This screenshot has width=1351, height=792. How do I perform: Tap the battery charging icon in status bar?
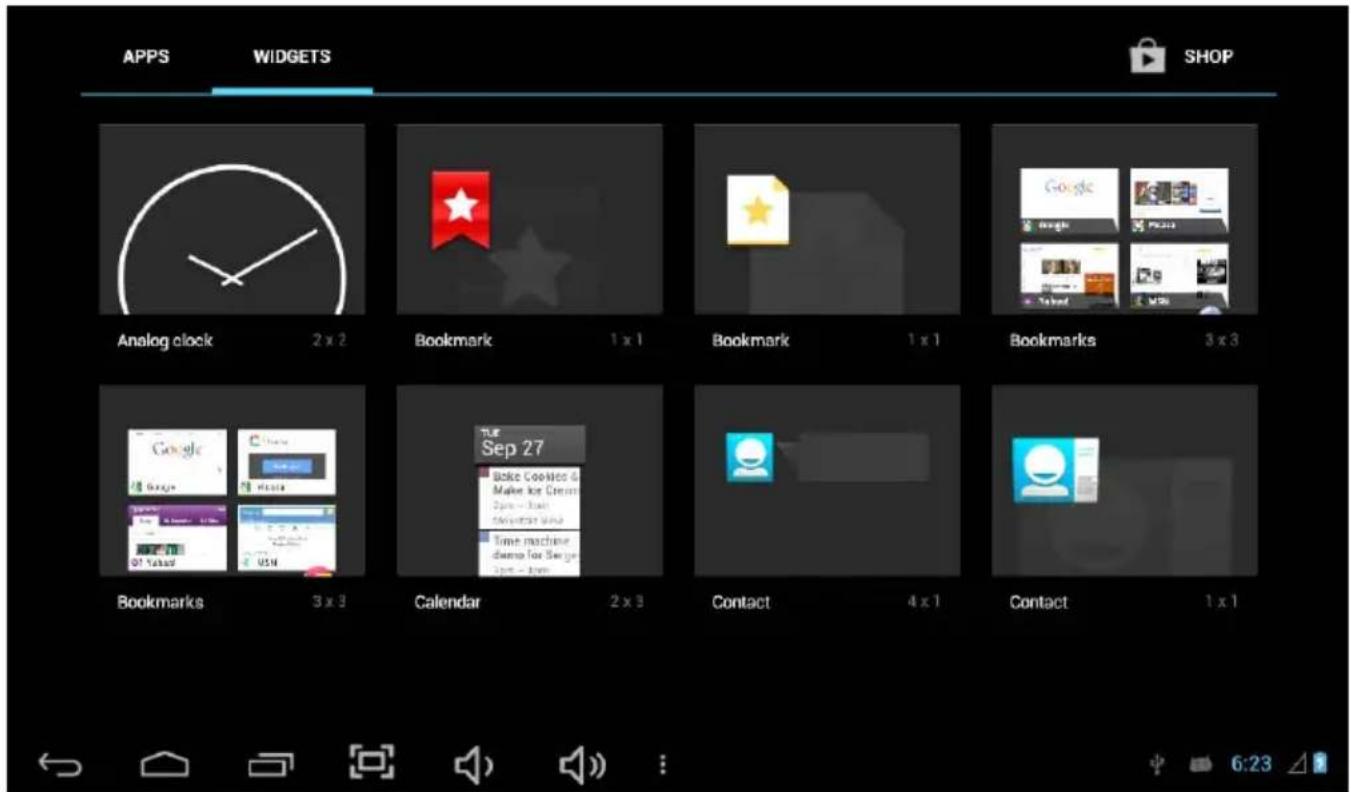pos(1321,765)
